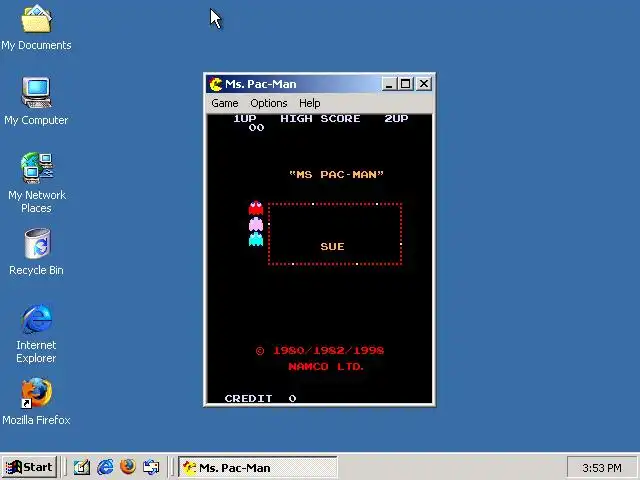
Task: Click the notepad quick launch icon
Action: (x=82, y=467)
